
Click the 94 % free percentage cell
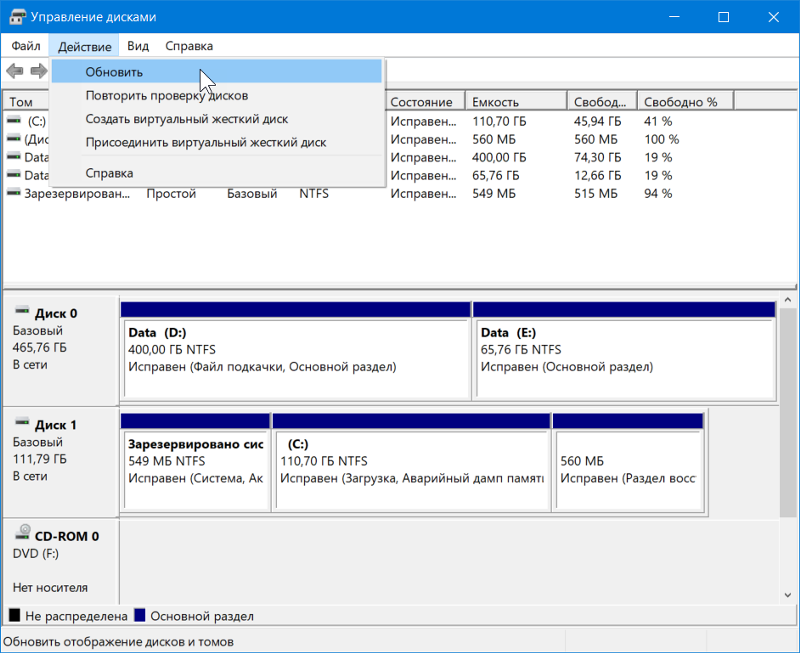point(658,193)
